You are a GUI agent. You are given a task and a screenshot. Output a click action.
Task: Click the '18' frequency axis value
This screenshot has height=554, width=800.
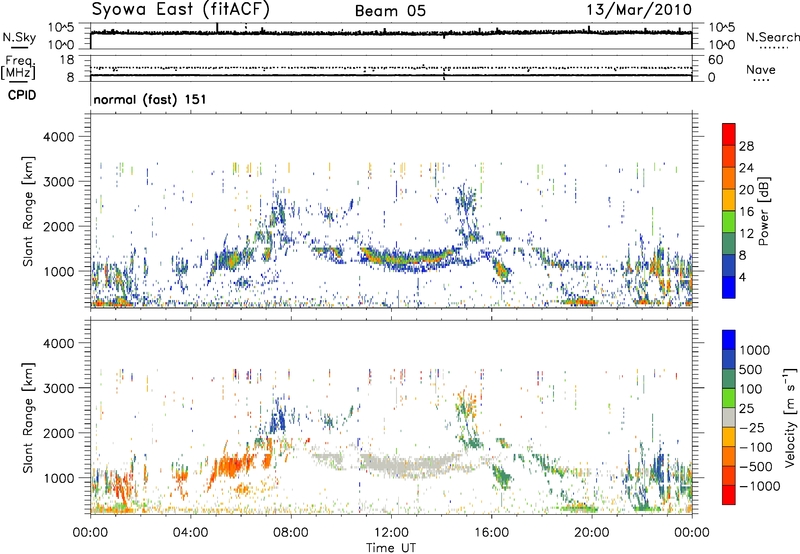click(67, 60)
